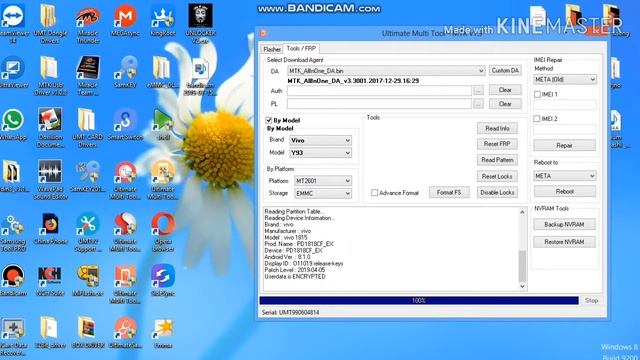The width and height of the screenshot is (640, 360).
Task: Open the SamKEY desktop shortcut
Action: (x=125, y=73)
